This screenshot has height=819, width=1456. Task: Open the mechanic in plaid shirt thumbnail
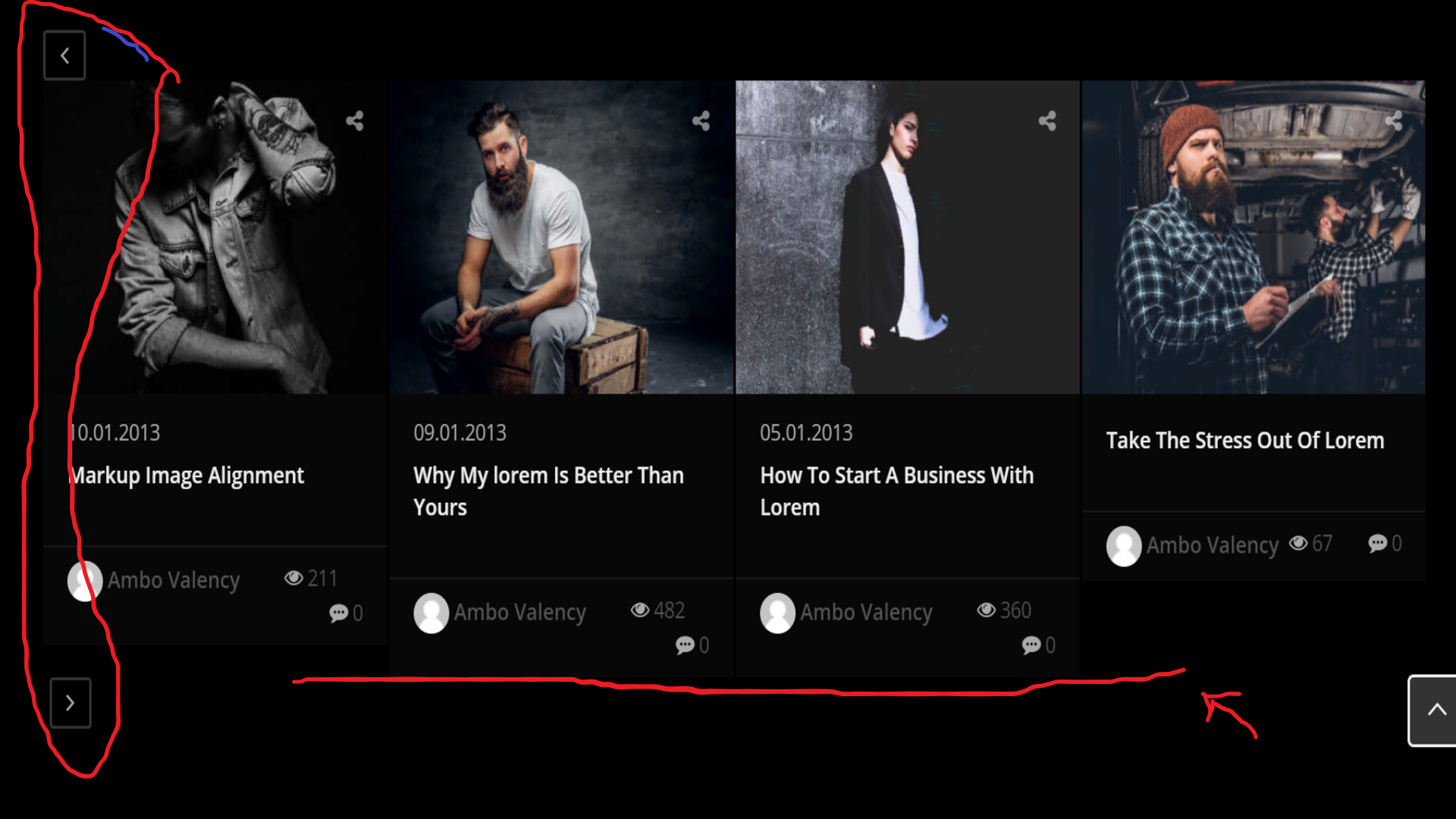point(1254,237)
